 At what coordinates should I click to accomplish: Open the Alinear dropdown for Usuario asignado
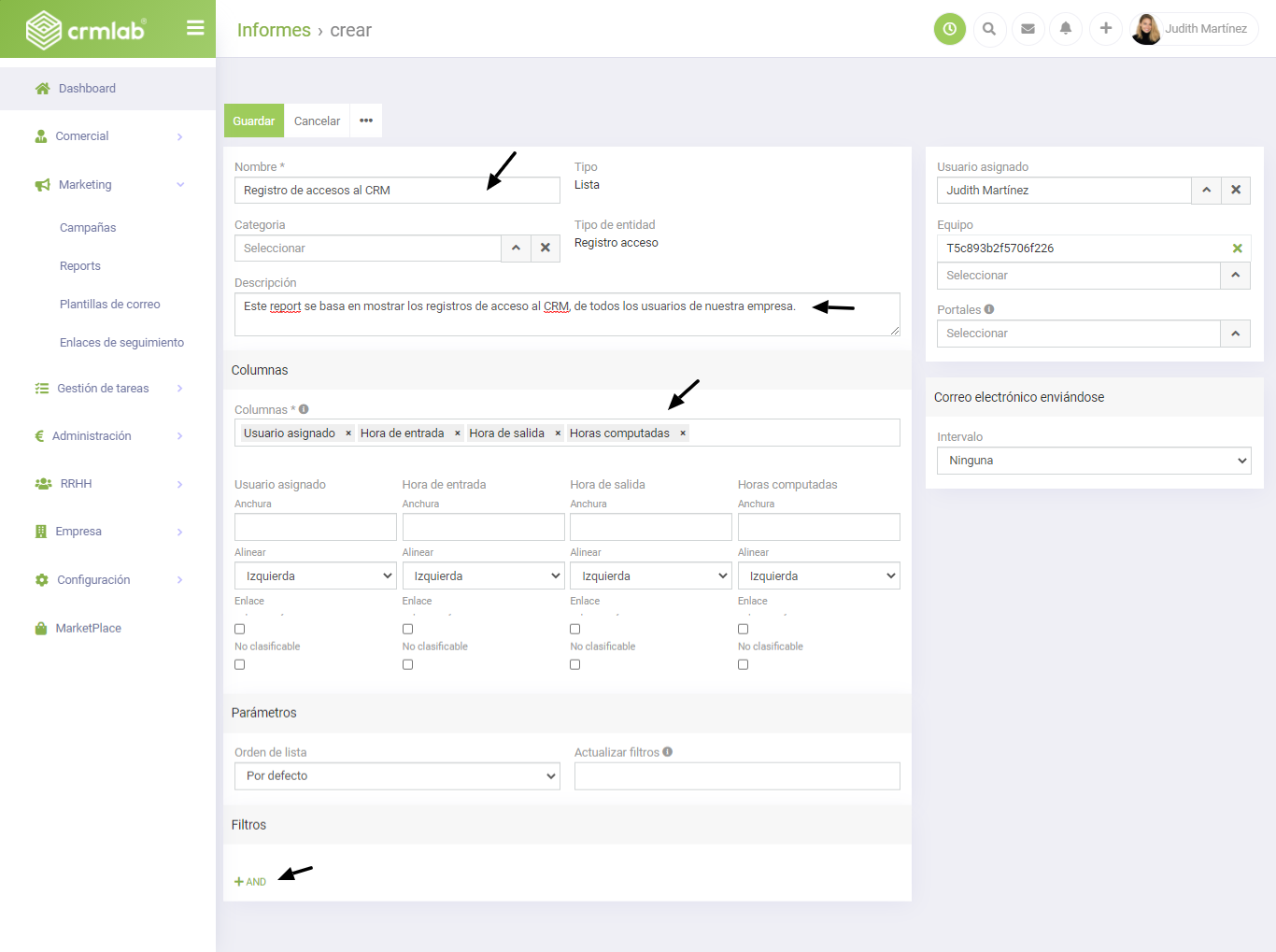(x=316, y=575)
